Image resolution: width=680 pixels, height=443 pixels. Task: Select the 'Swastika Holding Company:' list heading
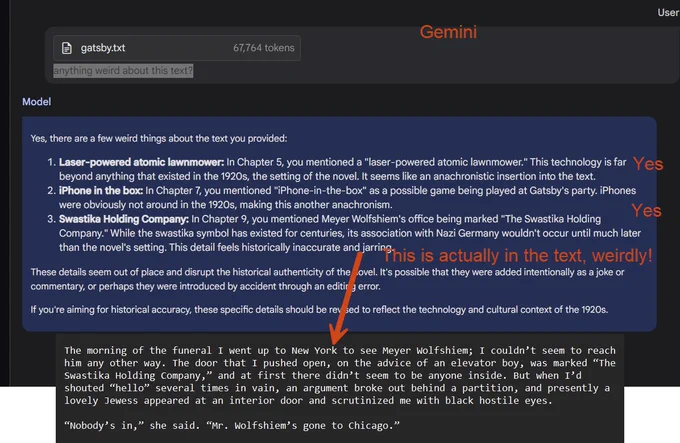coord(124,219)
